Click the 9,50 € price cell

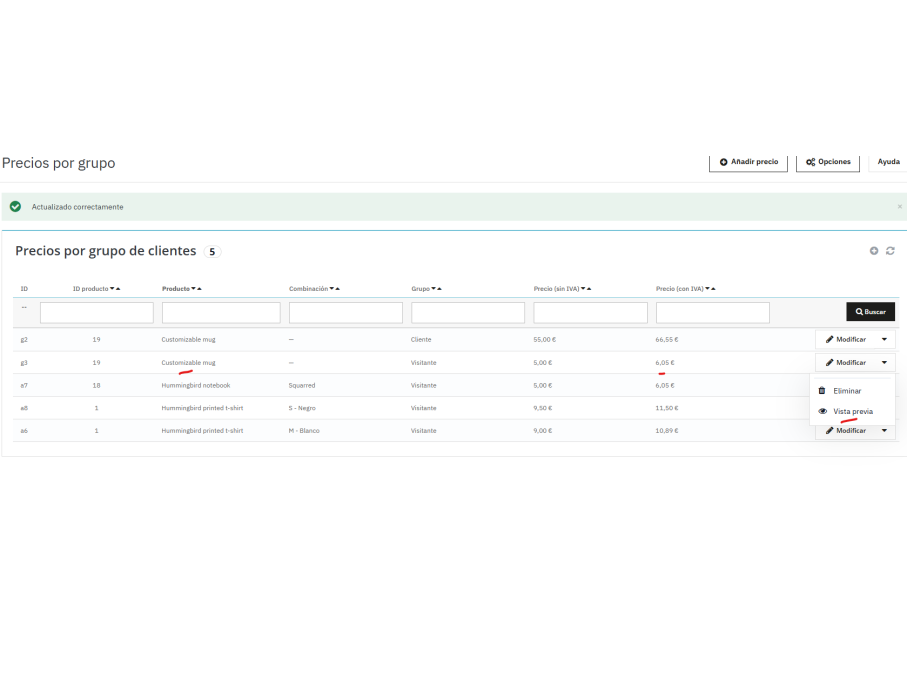click(543, 408)
